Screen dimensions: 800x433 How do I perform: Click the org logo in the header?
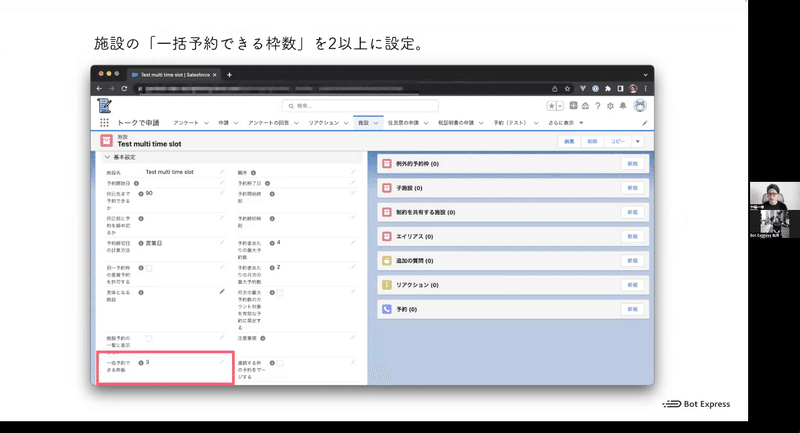click(x=104, y=106)
